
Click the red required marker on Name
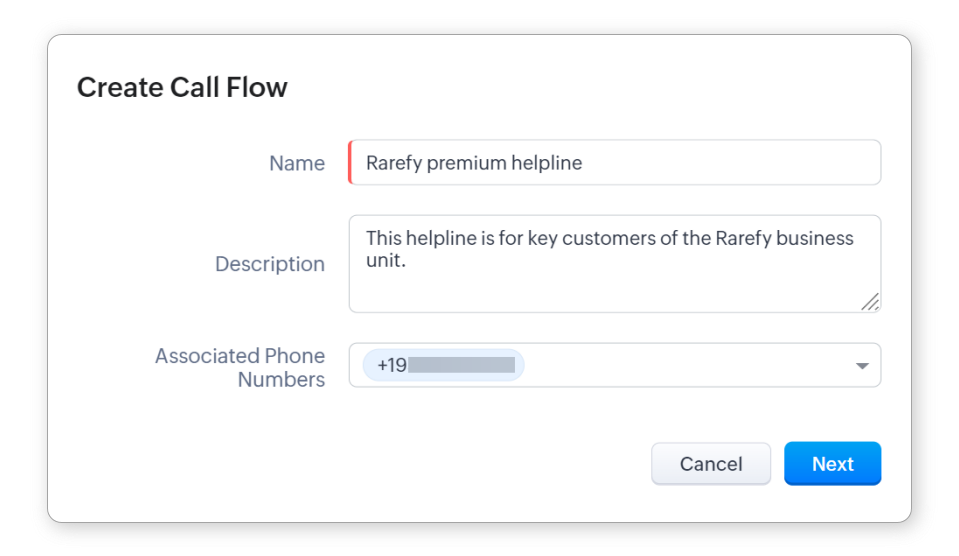coord(350,163)
